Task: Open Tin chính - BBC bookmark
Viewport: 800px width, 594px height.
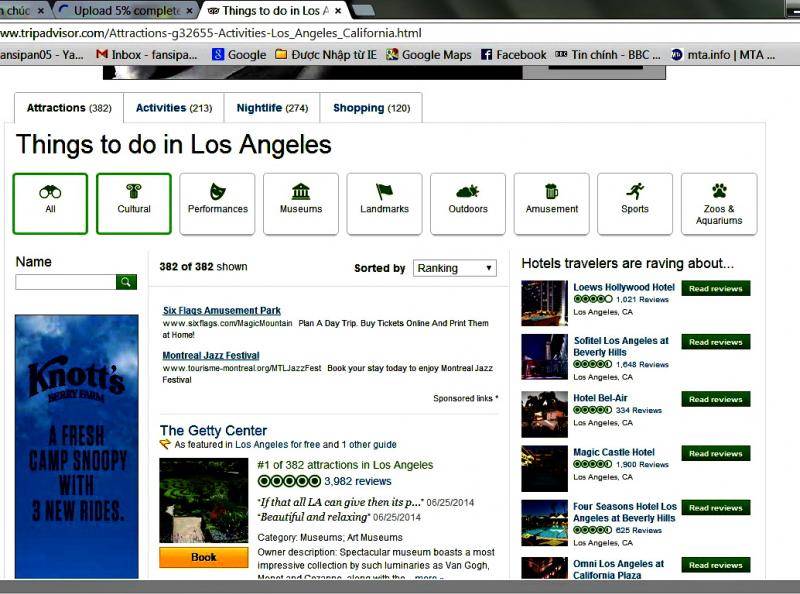Action: coord(608,55)
